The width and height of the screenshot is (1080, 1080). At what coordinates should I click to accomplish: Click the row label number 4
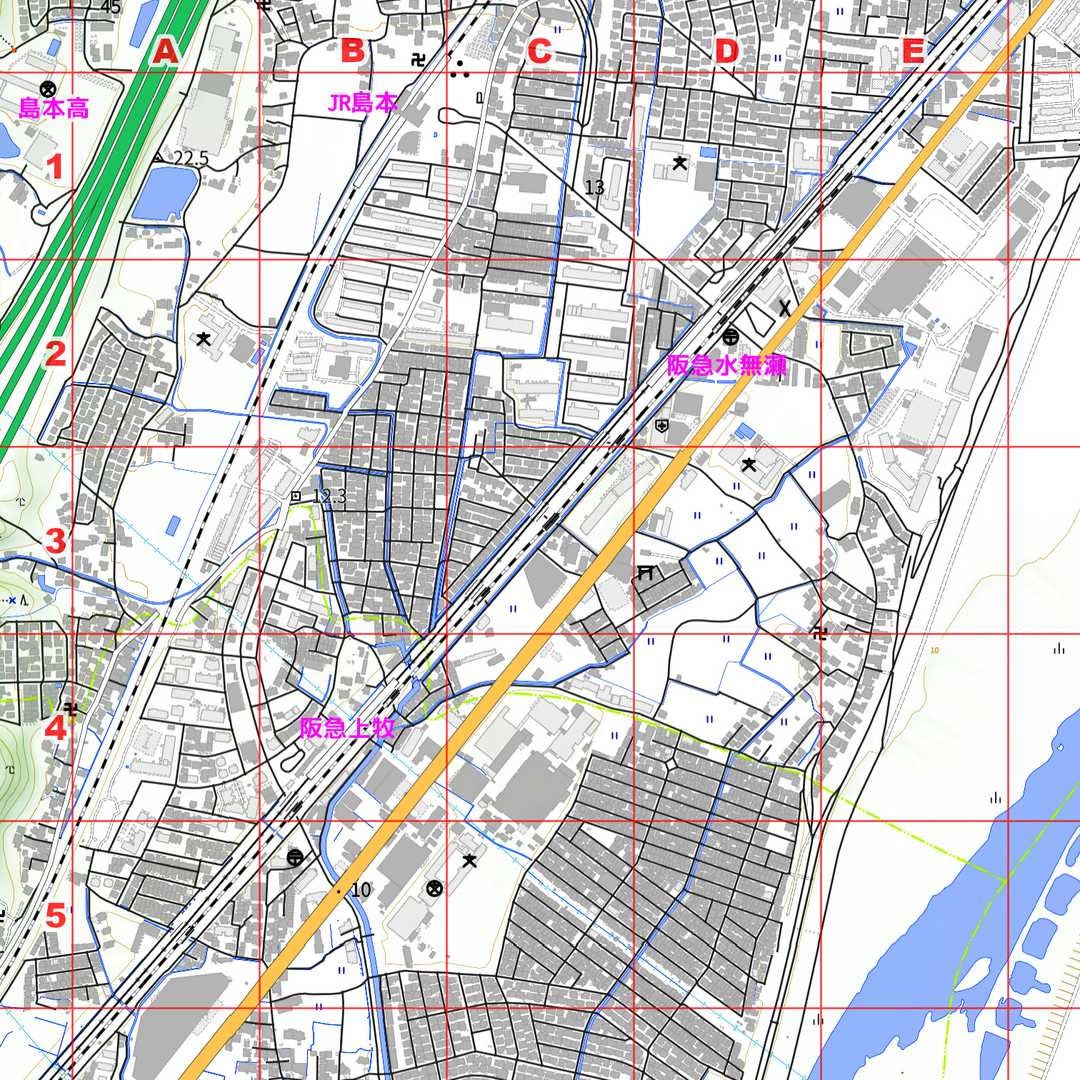pyautogui.click(x=55, y=728)
